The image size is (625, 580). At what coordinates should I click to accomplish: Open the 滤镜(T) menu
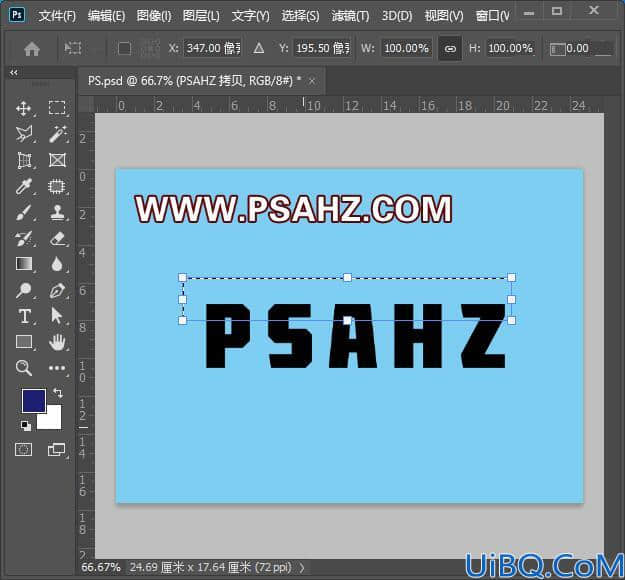tap(350, 16)
